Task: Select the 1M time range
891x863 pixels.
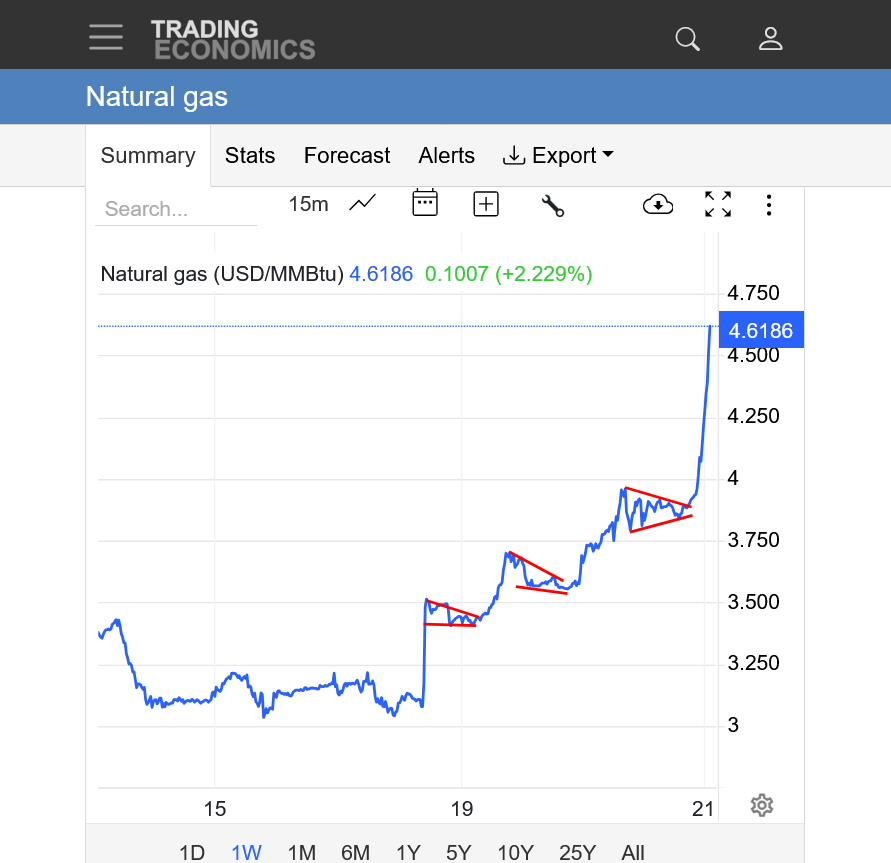Action: (301, 852)
